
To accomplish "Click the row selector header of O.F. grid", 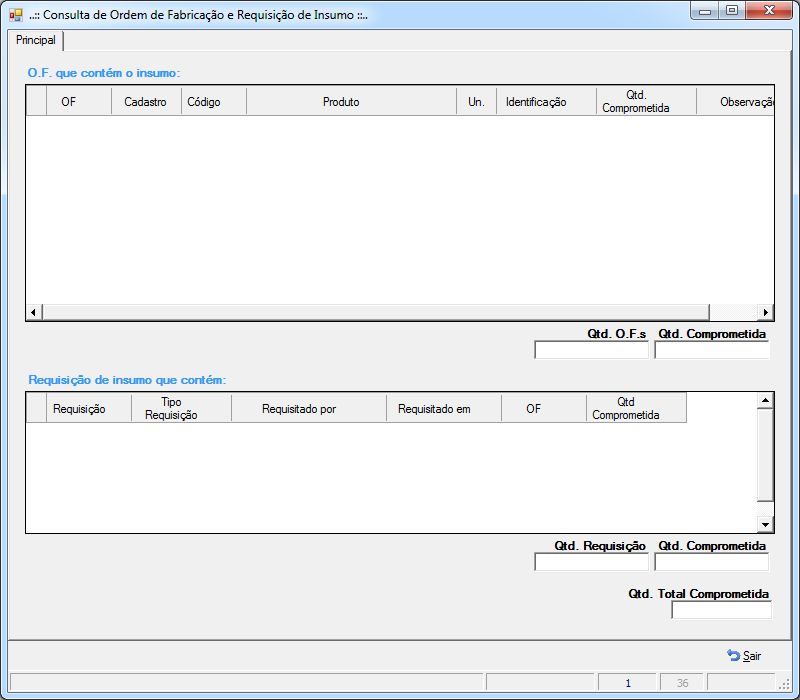I will click(37, 102).
